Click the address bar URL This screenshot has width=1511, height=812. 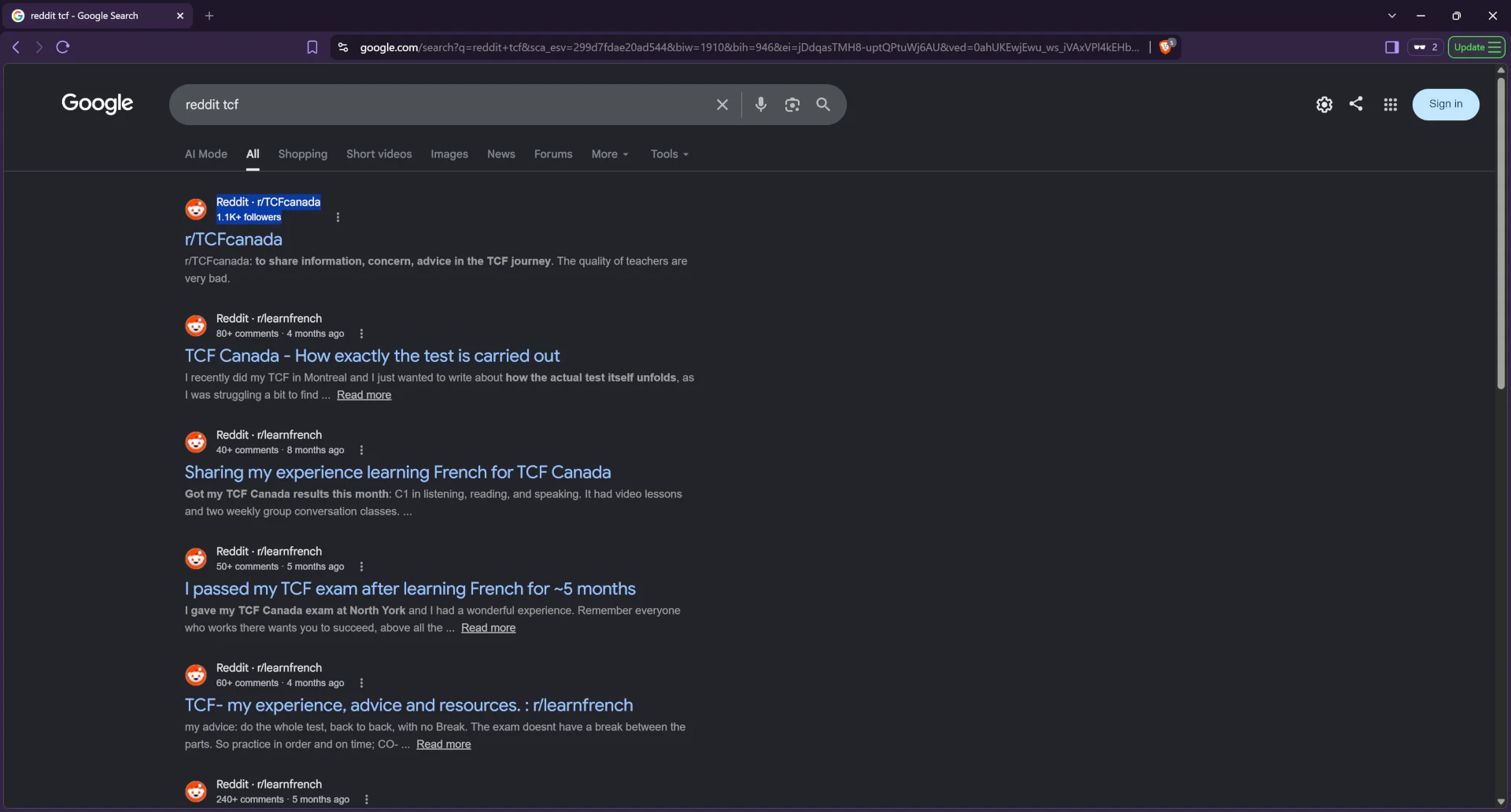tap(749, 47)
